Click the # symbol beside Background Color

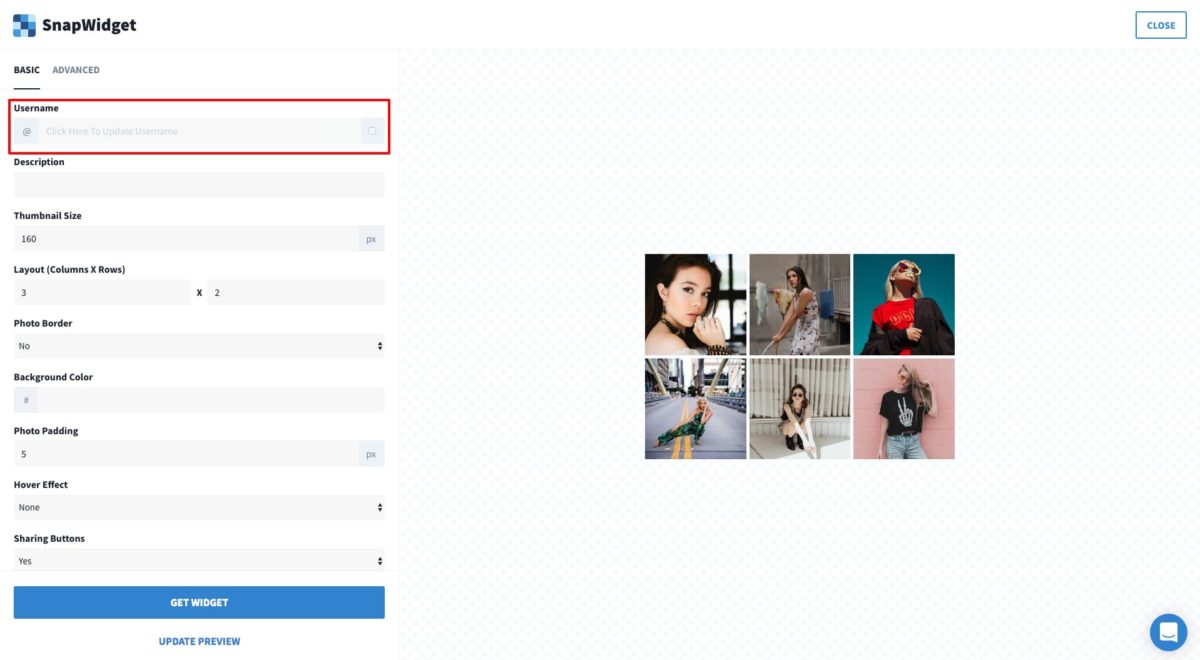[x=26, y=400]
